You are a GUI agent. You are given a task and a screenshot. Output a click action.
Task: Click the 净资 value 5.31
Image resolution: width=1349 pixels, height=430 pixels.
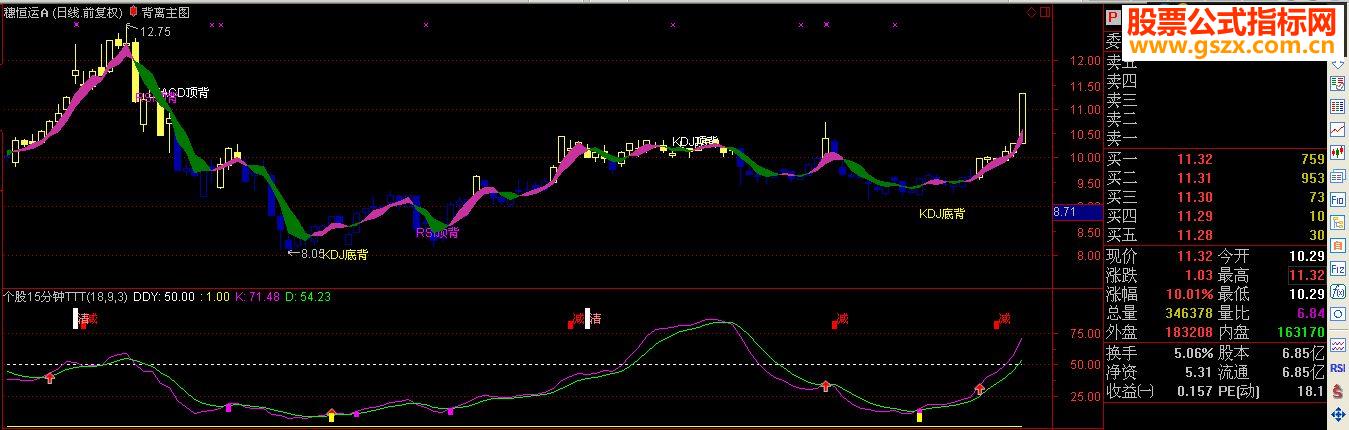(1200, 372)
